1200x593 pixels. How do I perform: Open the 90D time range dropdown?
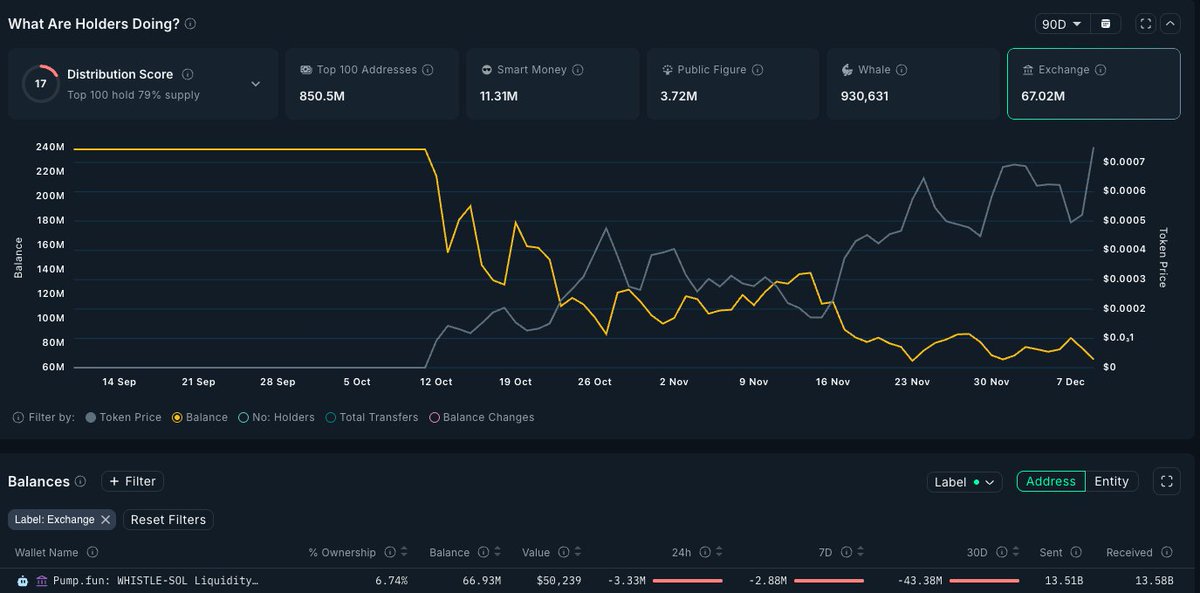click(x=1061, y=24)
